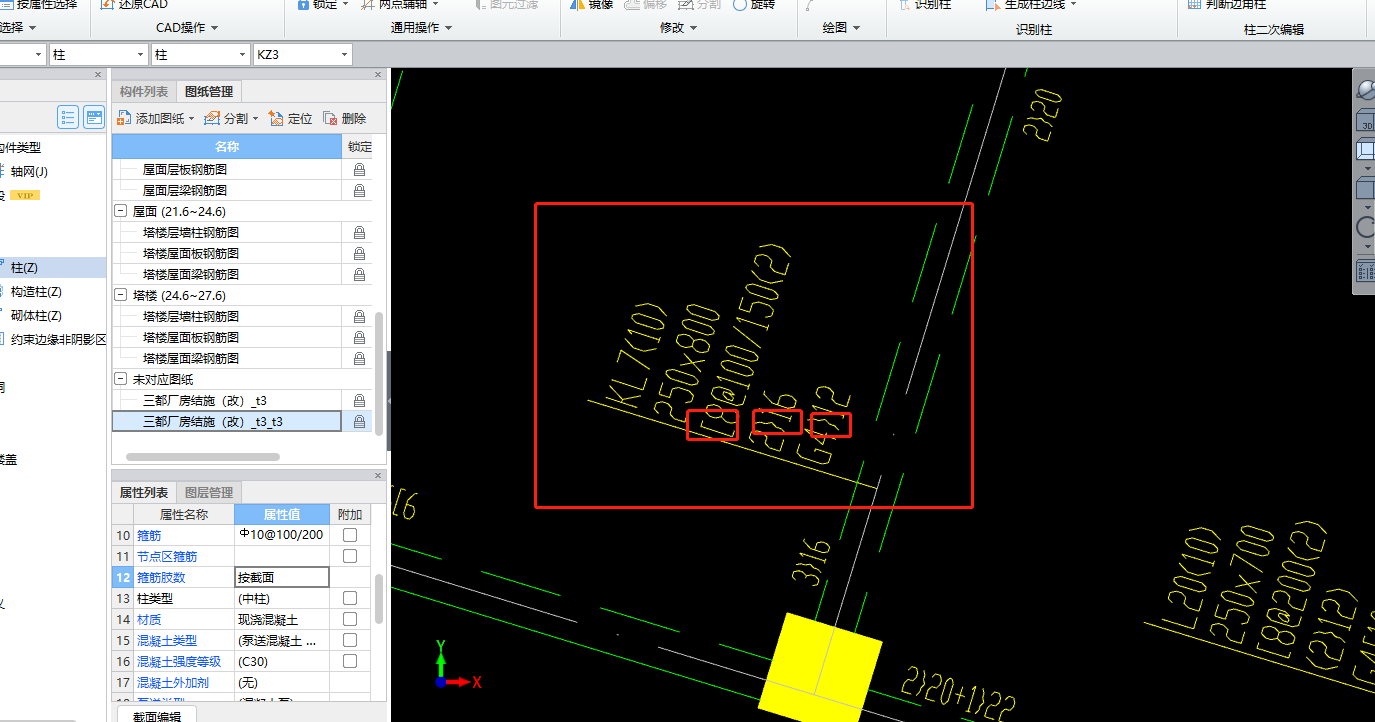
Task: Toggle lock for 屋面层梁钢筋图
Action: 359,190
